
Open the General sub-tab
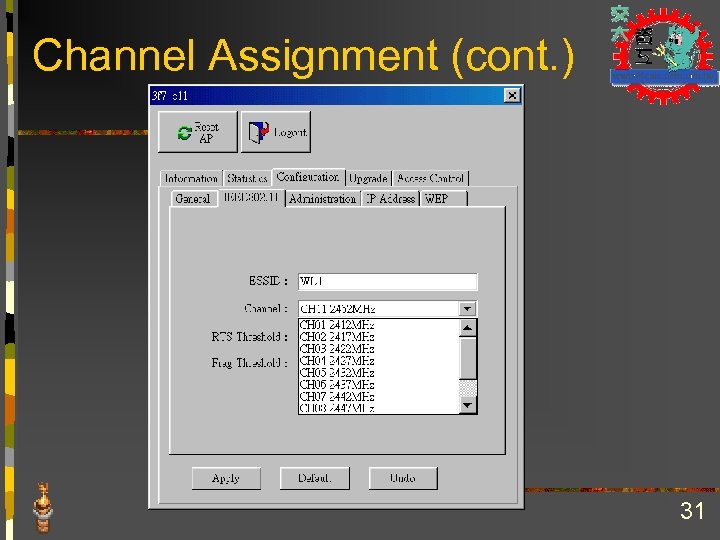[193, 199]
